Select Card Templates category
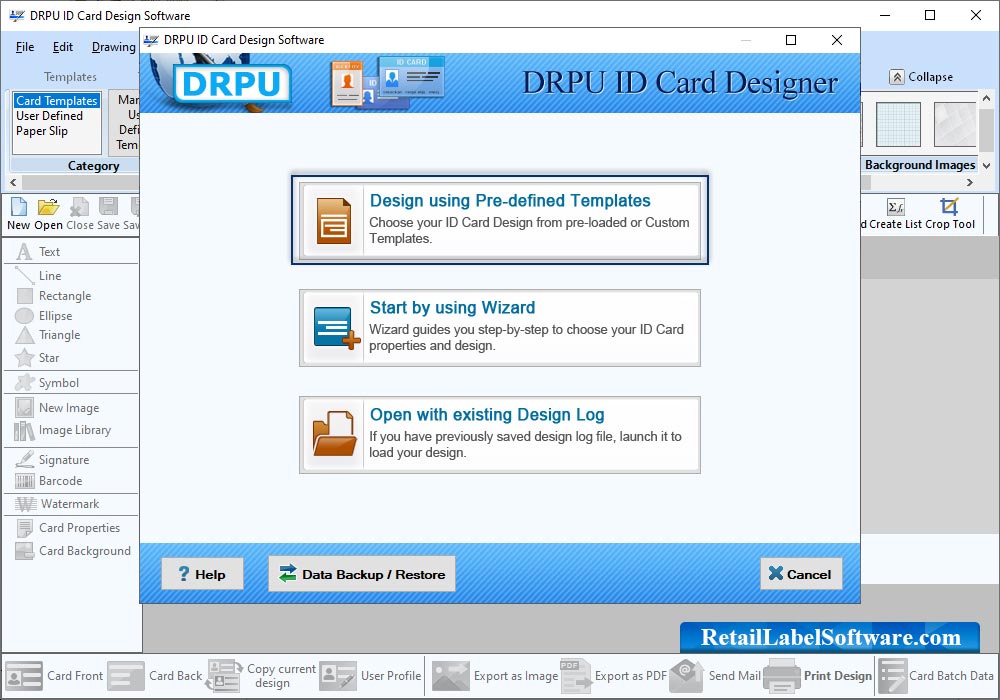Image resolution: width=1000 pixels, height=700 pixels. (x=57, y=101)
